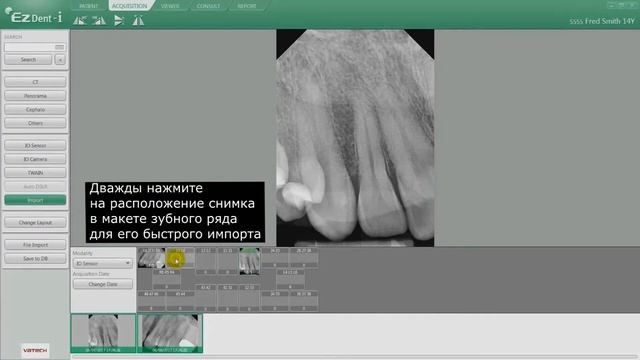Click the vertical flip icon in toolbar
Viewport: 640px width, 360px height.
[119, 20]
